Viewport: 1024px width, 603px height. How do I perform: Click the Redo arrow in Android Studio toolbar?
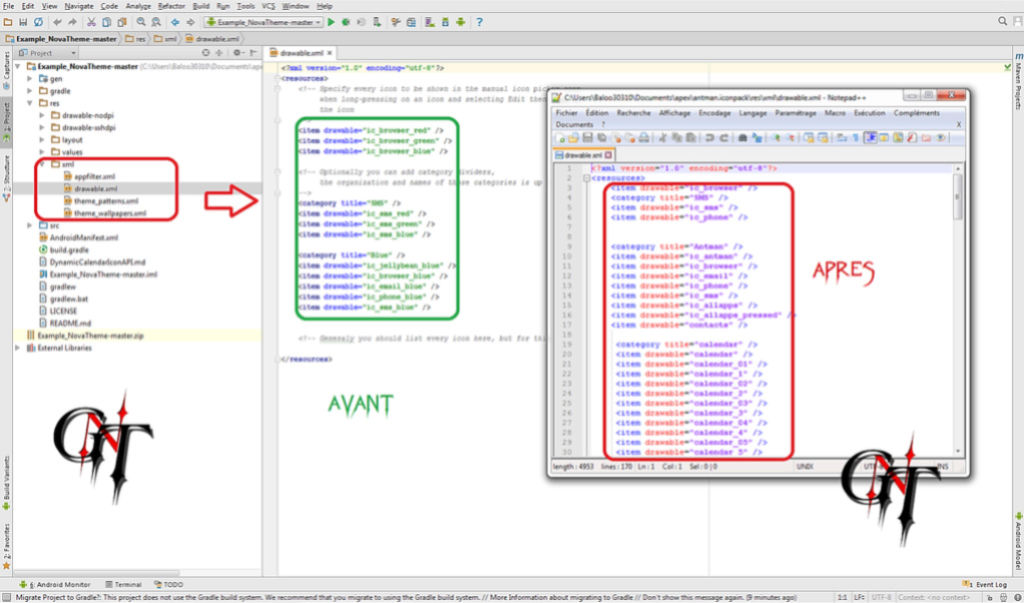tap(72, 22)
